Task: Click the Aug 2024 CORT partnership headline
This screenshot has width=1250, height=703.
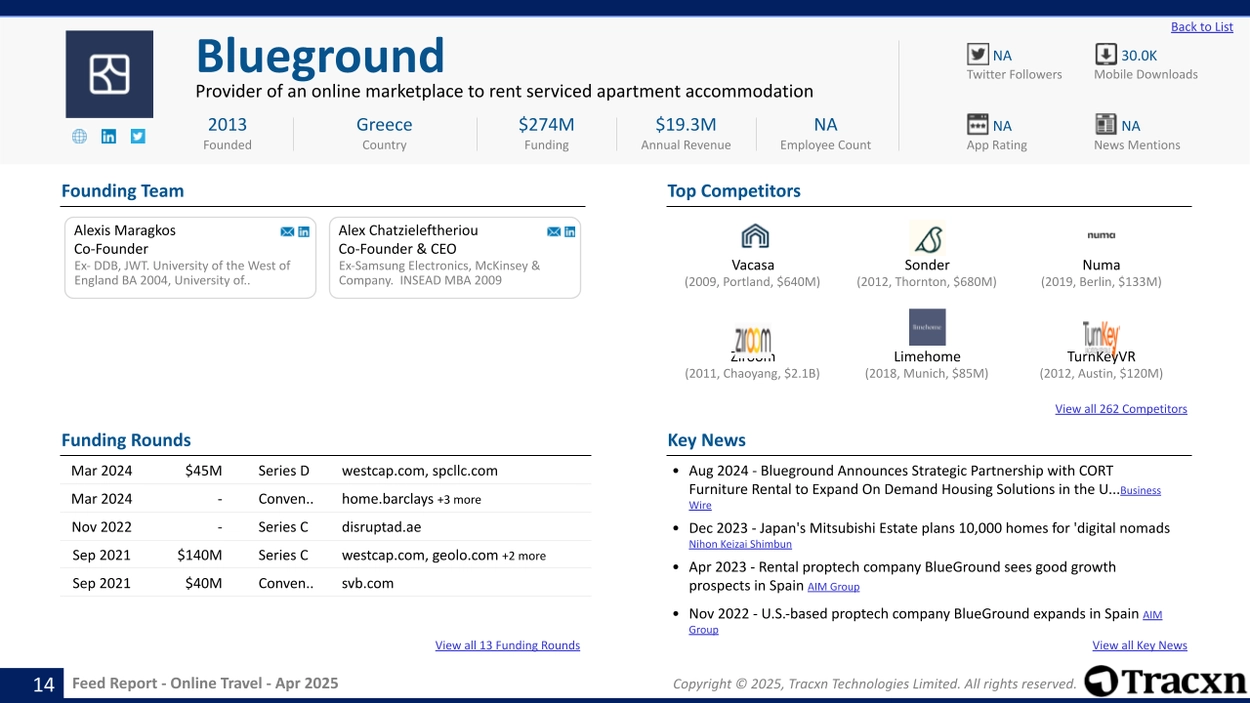Action: [903, 480]
